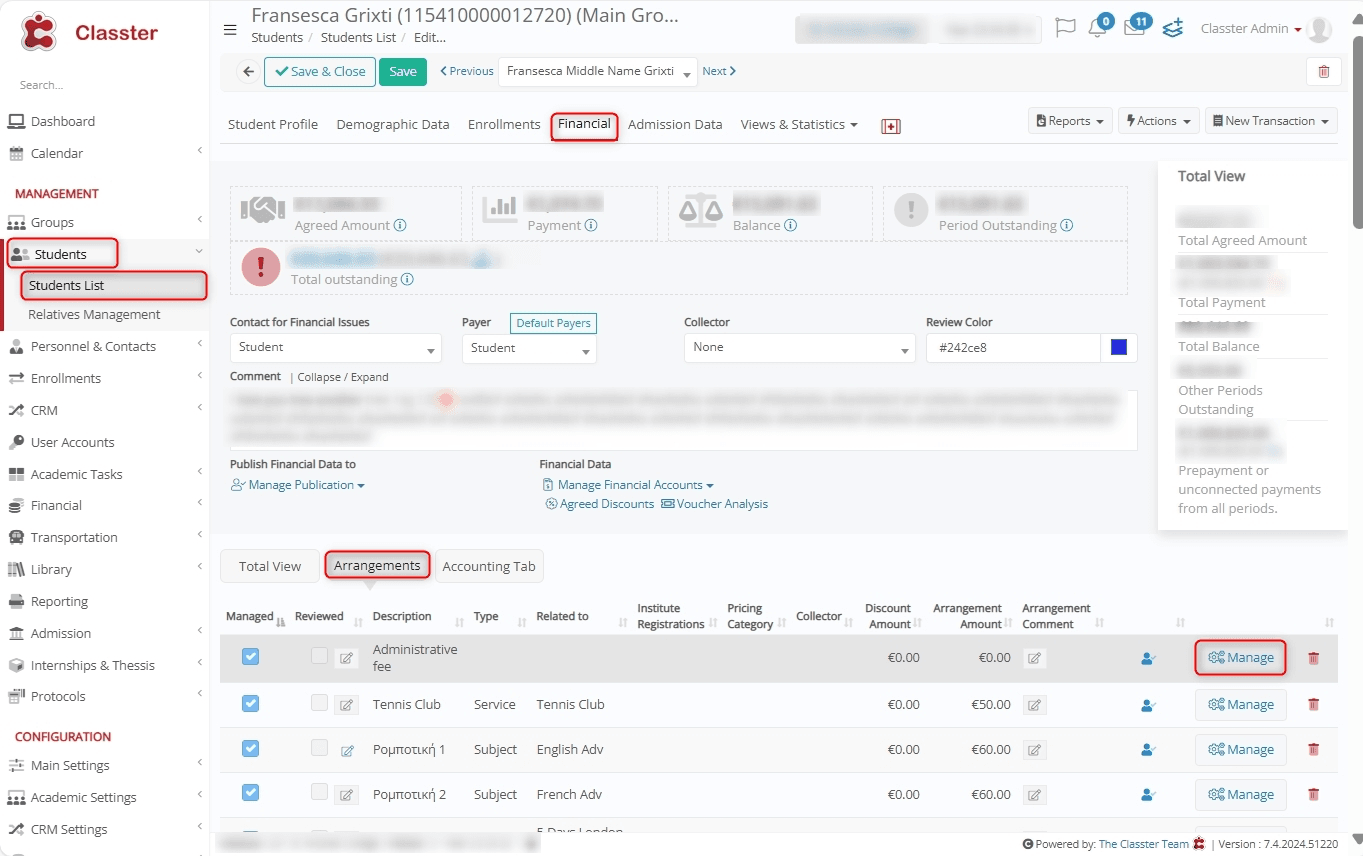This screenshot has width=1363, height=856.
Task: Open the Actions dropdown
Action: click(x=1159, y=121)
